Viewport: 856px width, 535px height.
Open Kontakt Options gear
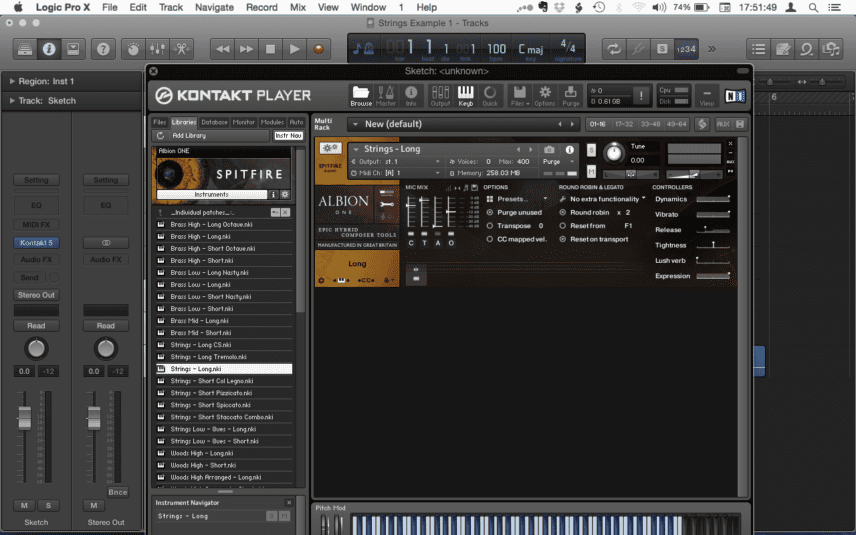click(544, 96)
